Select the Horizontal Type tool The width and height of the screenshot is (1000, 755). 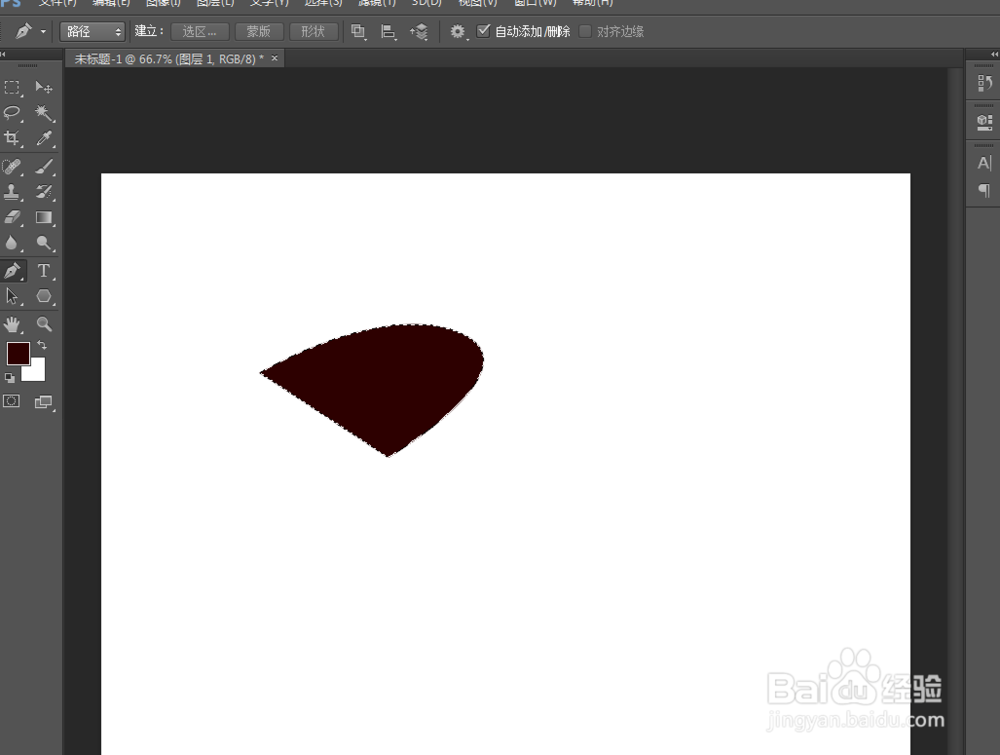[x=43, y=271]
